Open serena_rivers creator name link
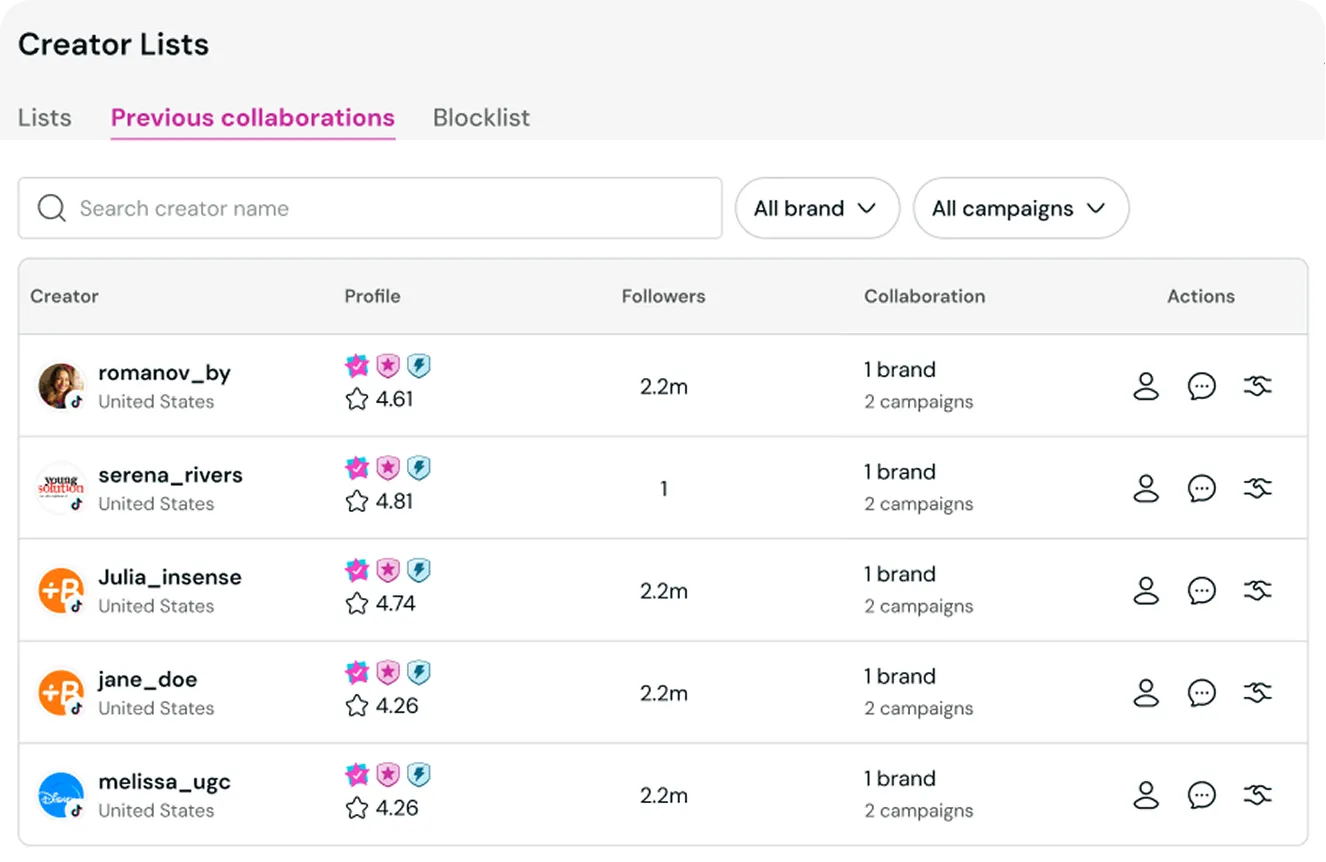This screenshot has width=1326, height=862. 170,475
